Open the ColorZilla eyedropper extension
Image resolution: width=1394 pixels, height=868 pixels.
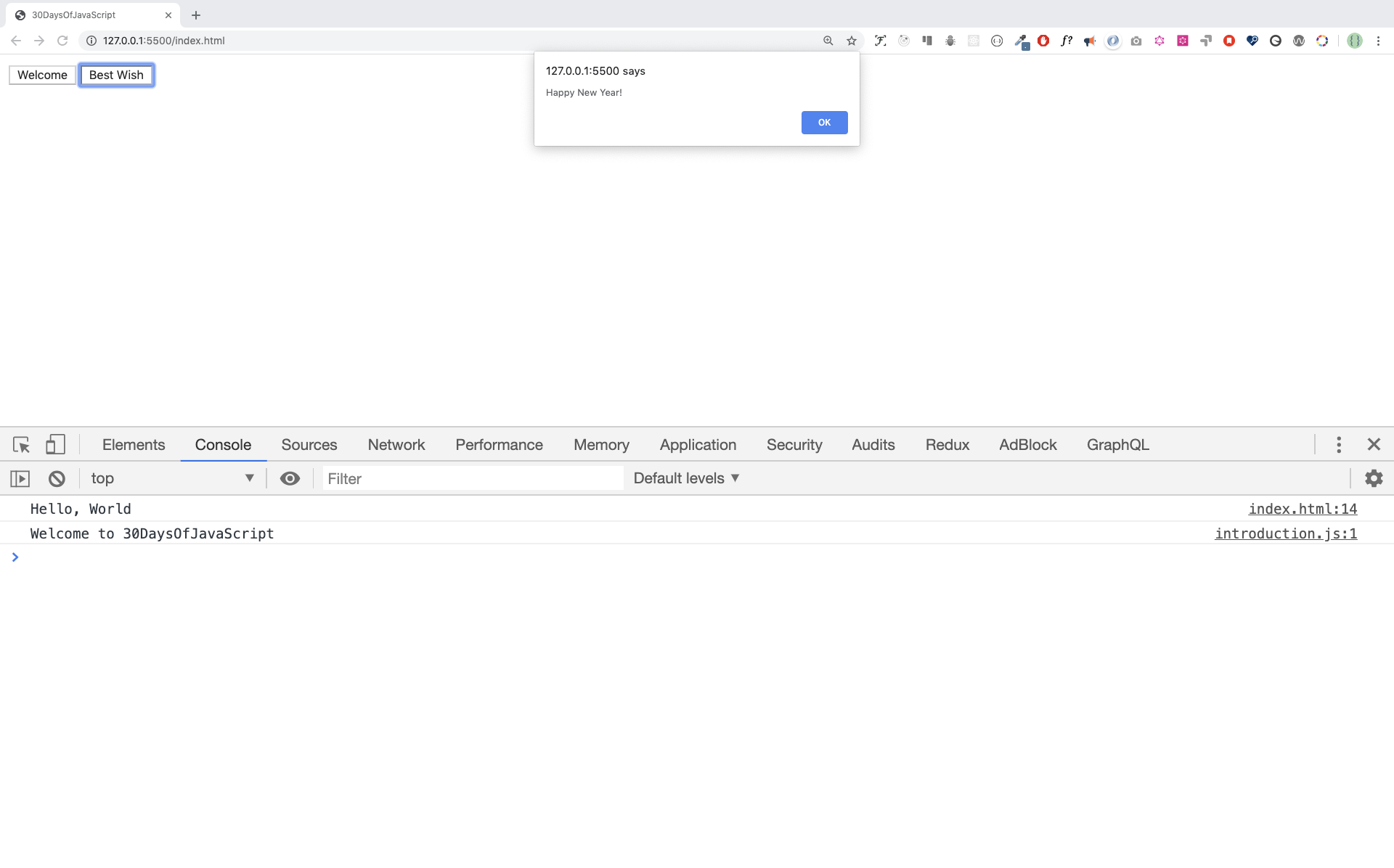(x=1022, y=41)
